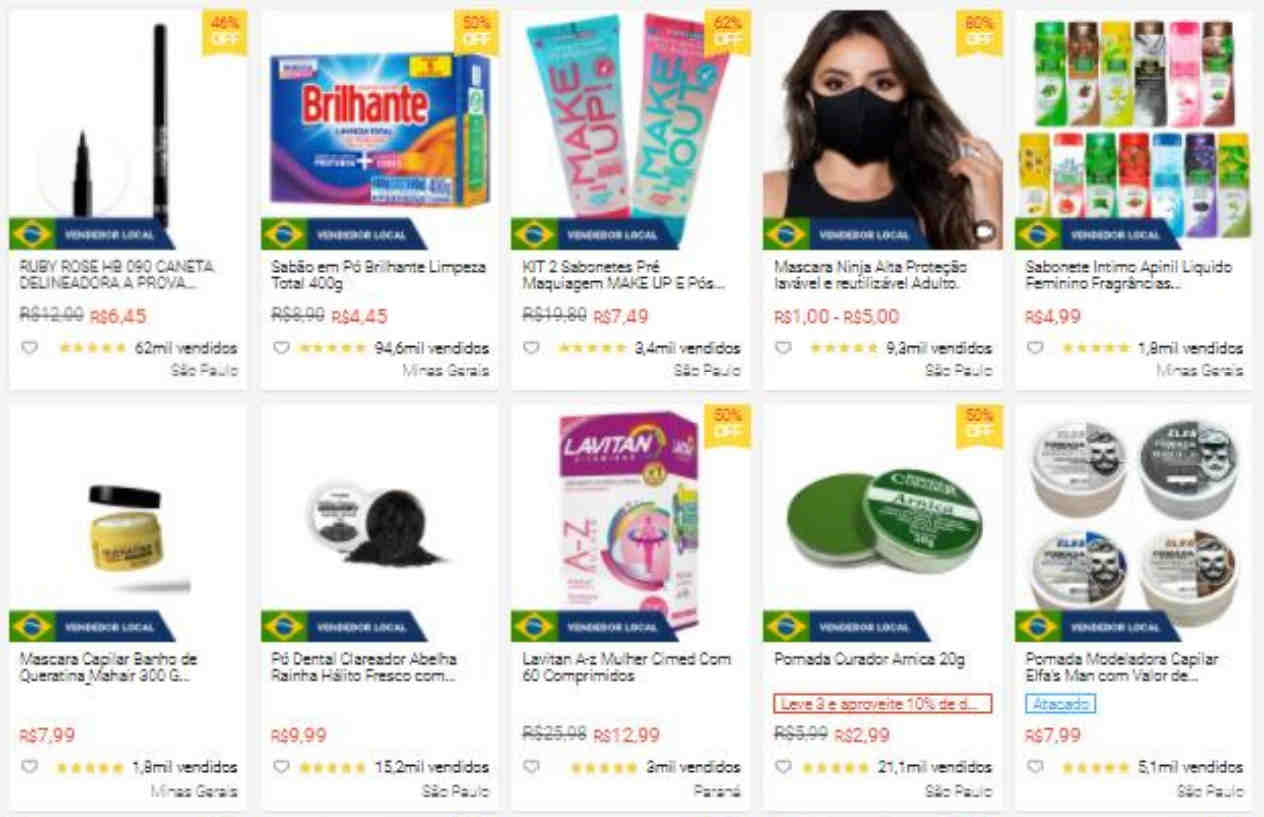Image resolution: width=1264 pixels, height=817 pixels.
Task: Click the 'Atacado' tag on Elfa's Man
Action: pos(1060,704)
